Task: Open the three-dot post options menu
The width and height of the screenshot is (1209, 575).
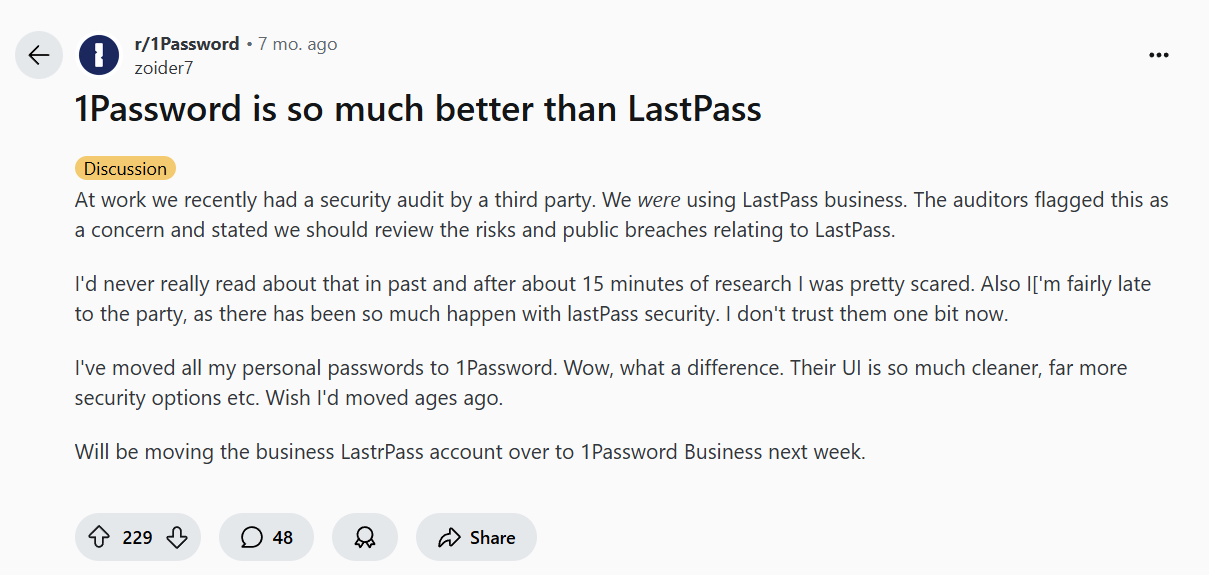Action: point(1159,55)
